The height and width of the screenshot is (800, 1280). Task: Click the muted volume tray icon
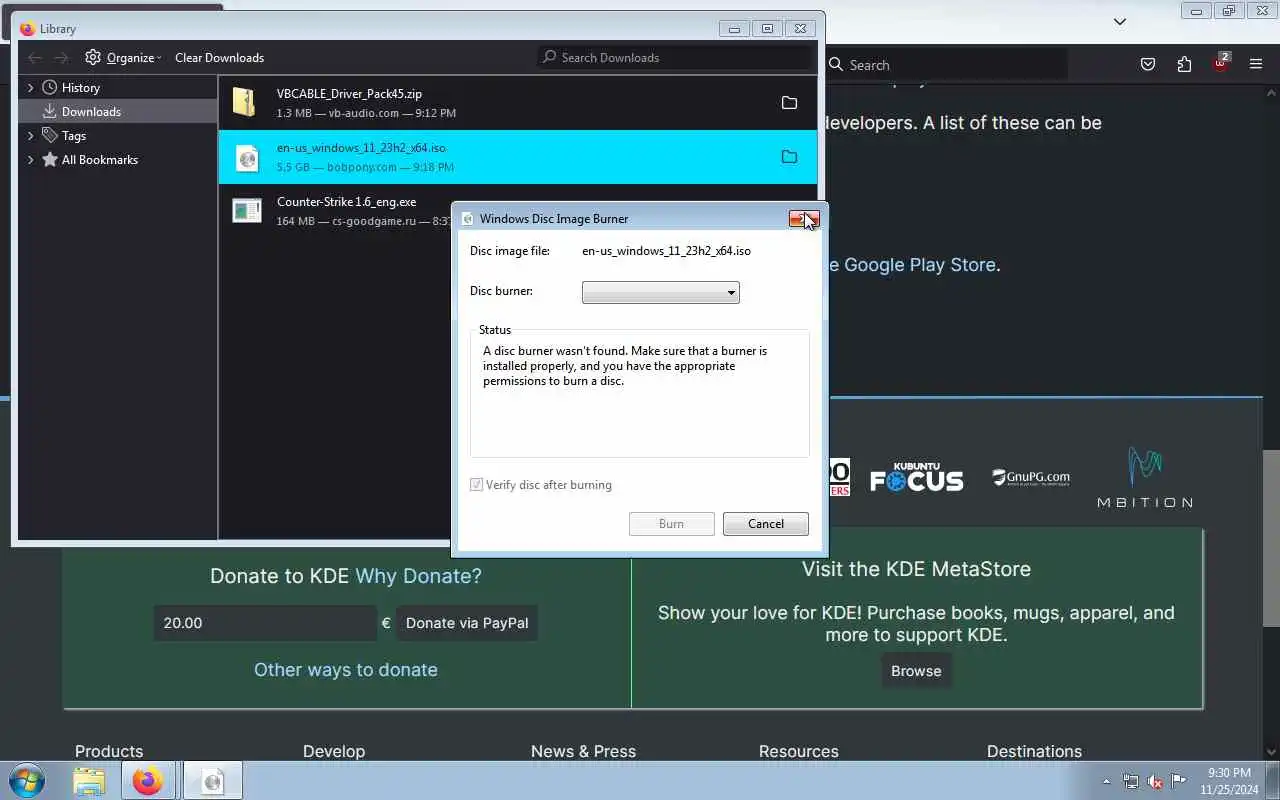pyautogui.click(x=1155, y=781)
